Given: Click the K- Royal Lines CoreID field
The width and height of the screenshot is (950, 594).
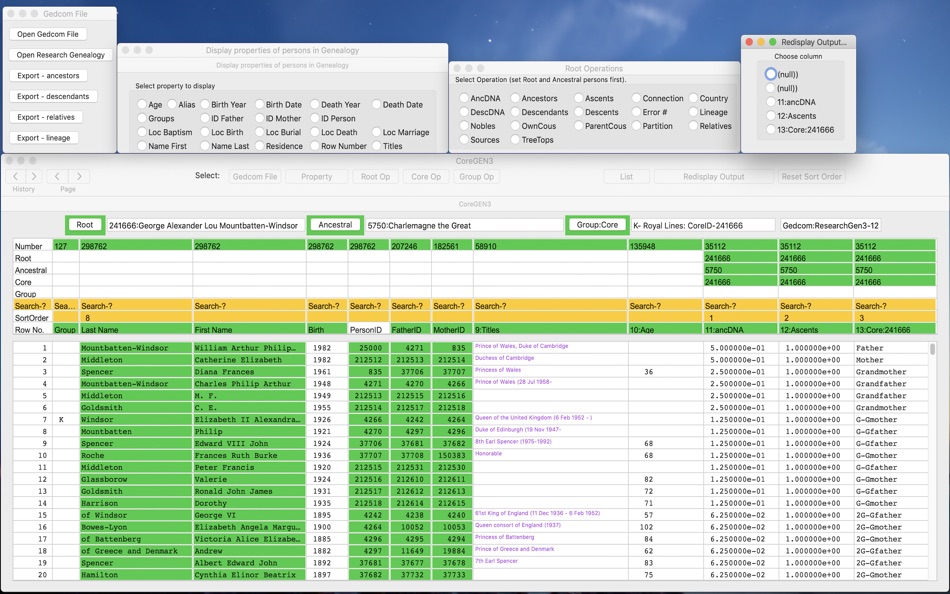Looking at the screenshot, I should 703,225.
